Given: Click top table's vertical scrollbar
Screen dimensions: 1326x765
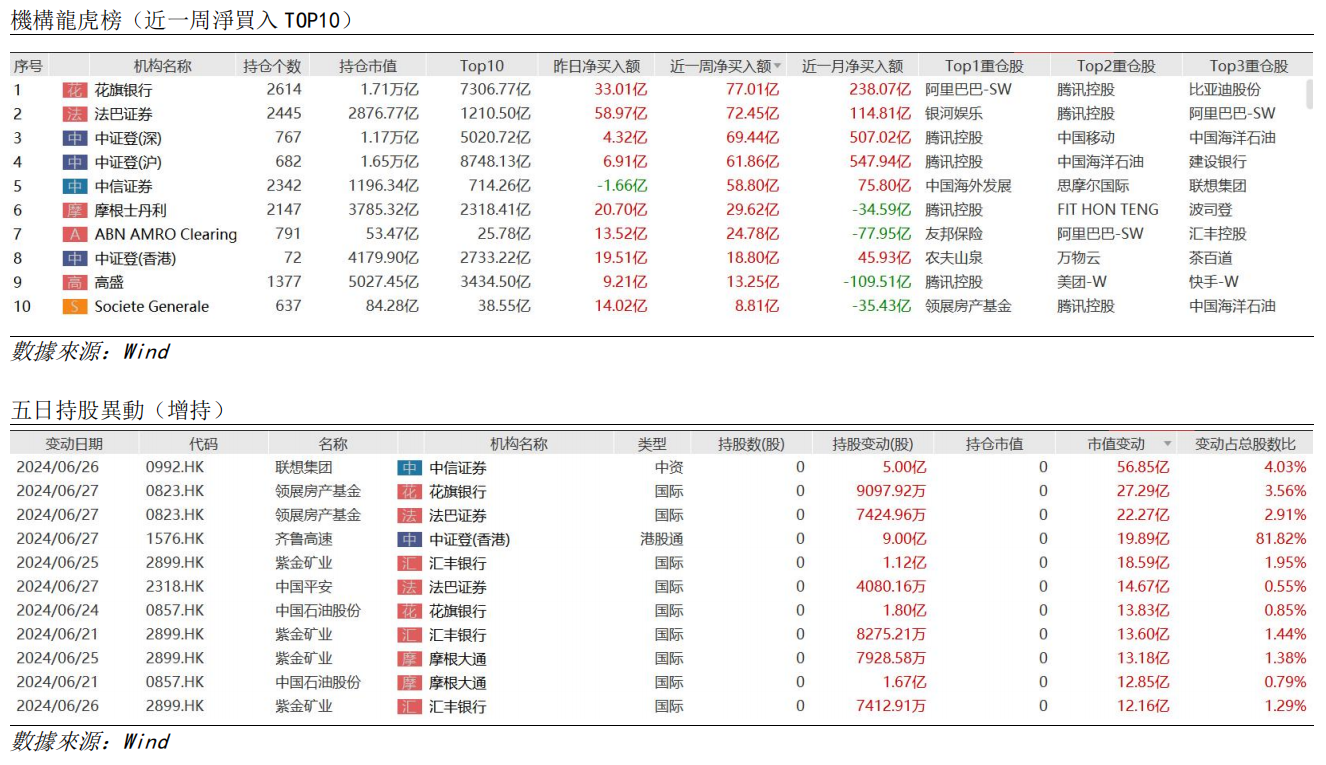Looking at the screenshot, I should (x=1310, y=94).
